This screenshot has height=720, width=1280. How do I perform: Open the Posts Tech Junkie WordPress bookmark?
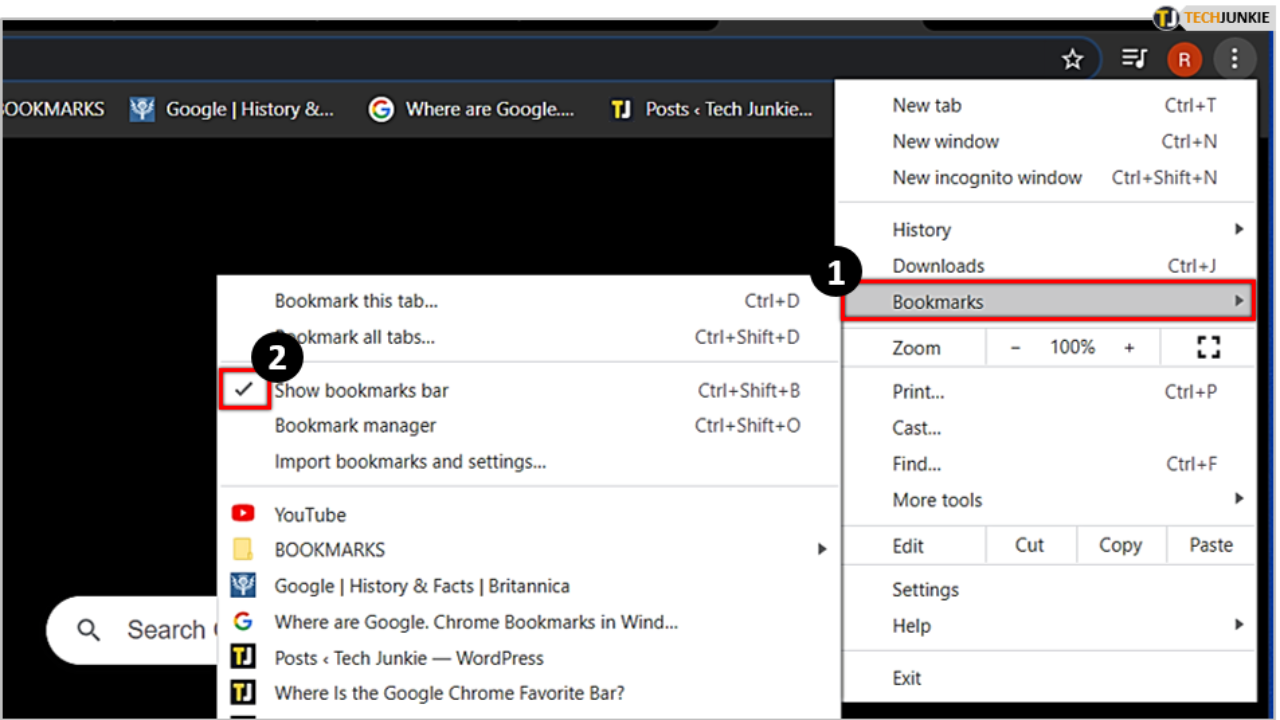pyautogui.click(x=408, y=658)
